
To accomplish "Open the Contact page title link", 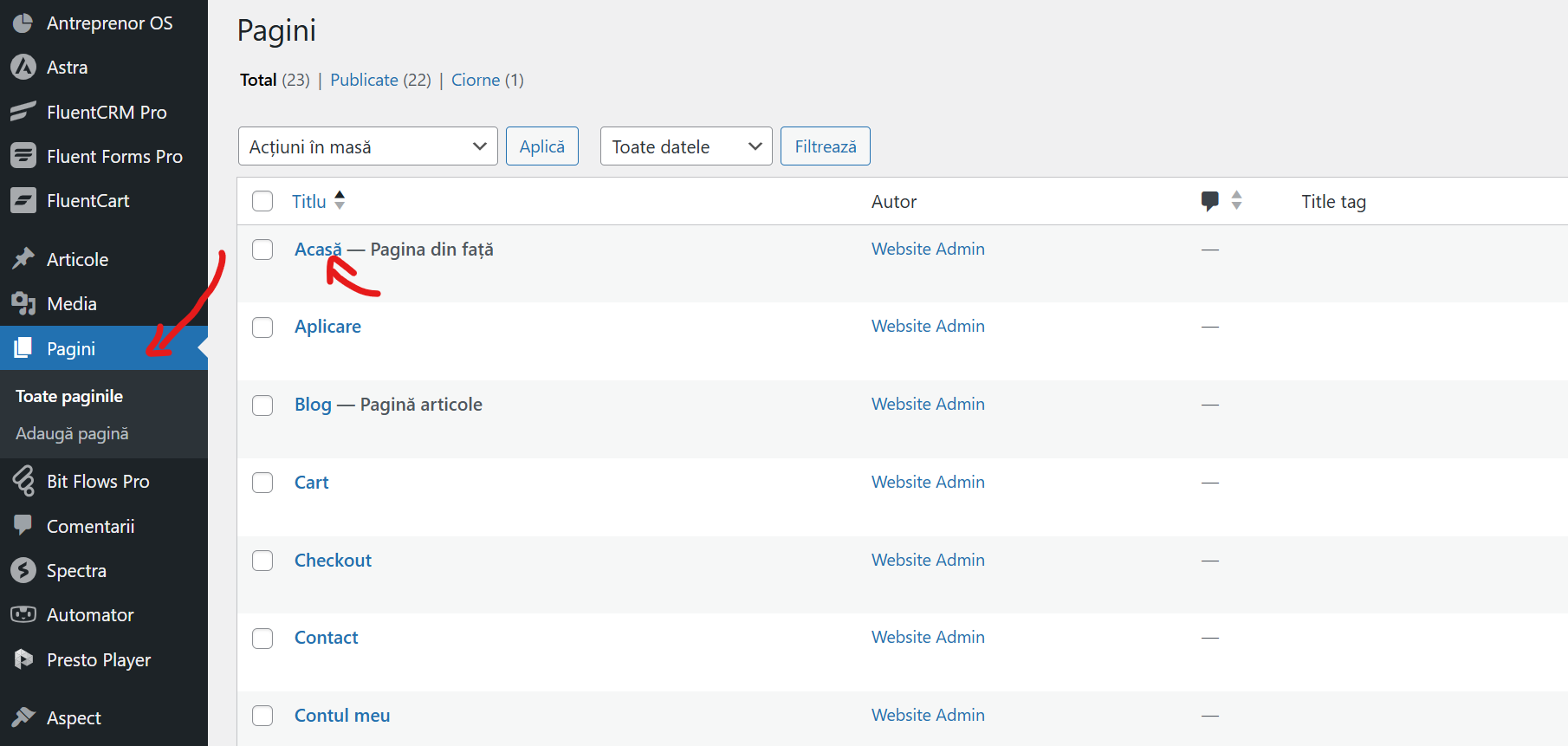I will click(x=326, y=638).
